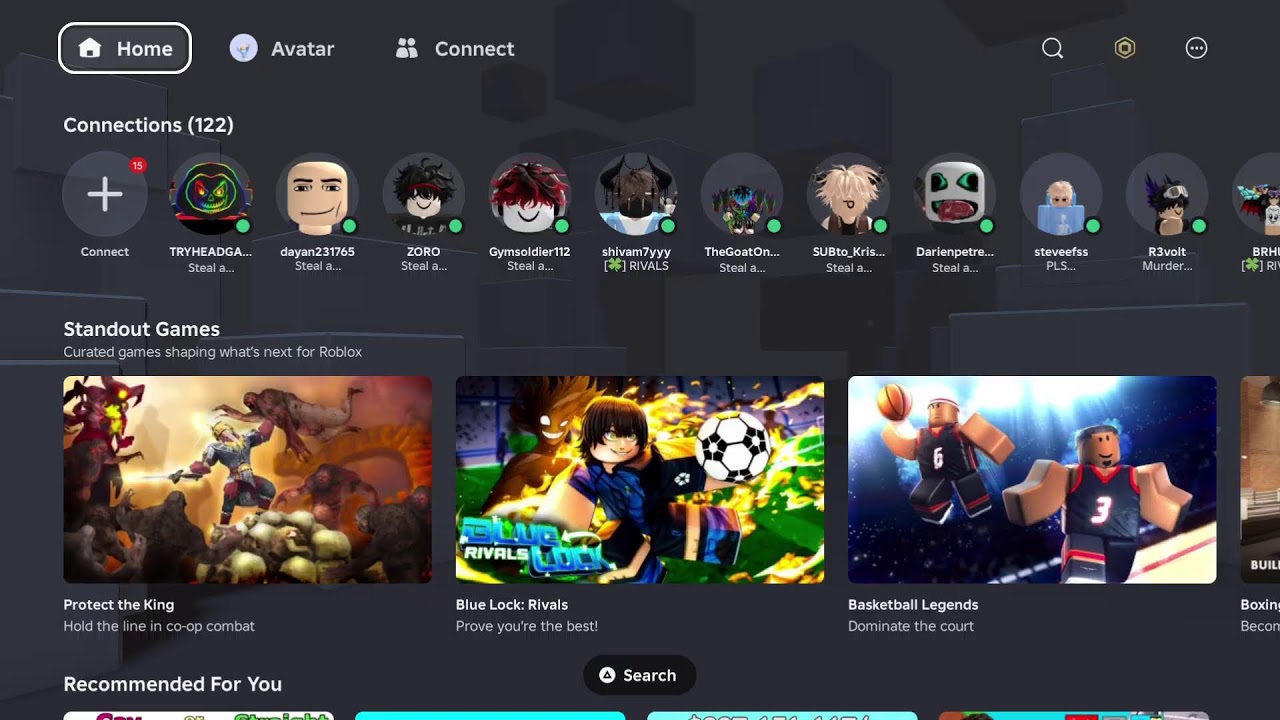
Task: Click the "Protect the King" title
Action: (119, 605)
